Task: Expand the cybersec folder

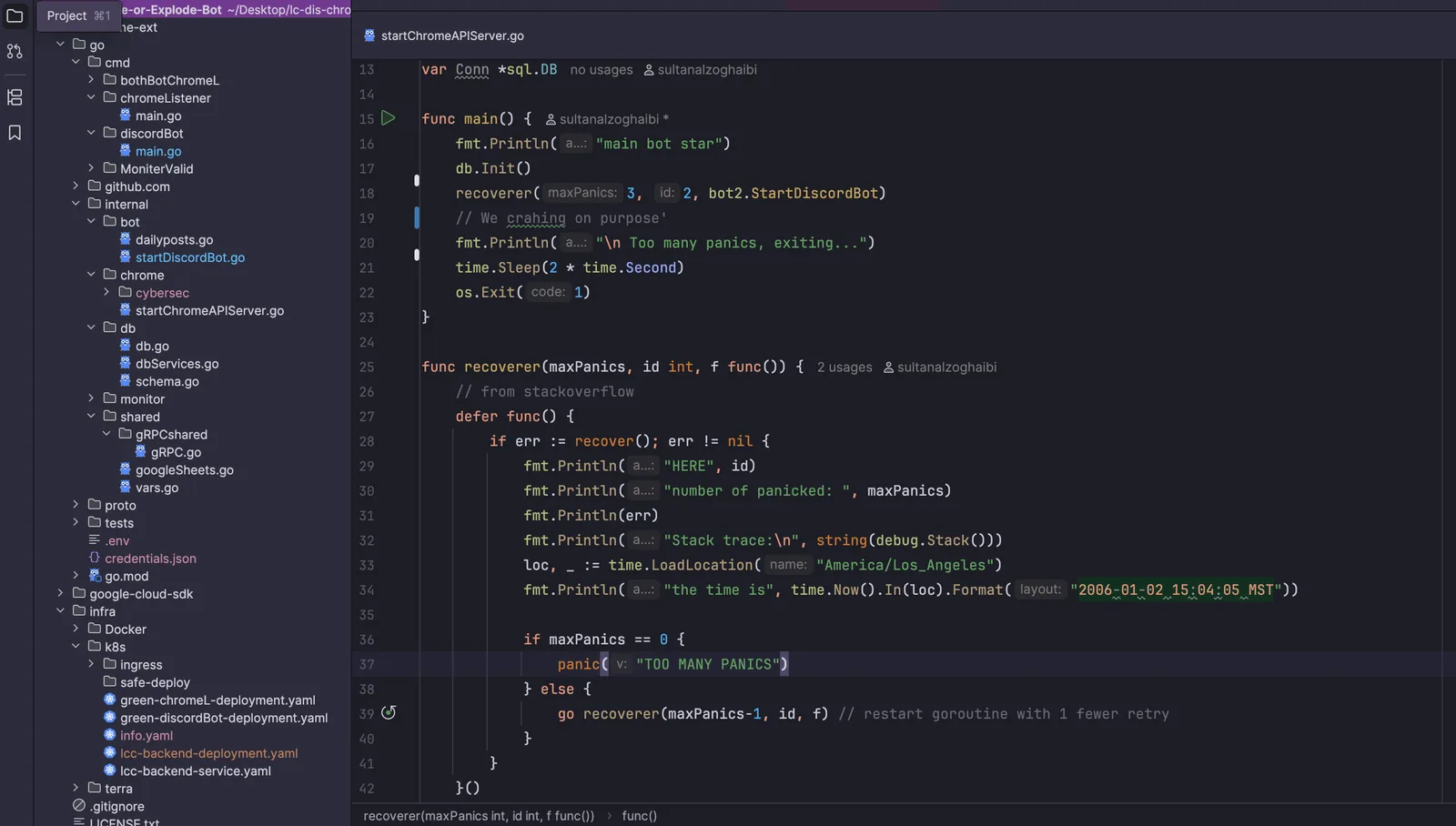Action: [x=106, y=292]
